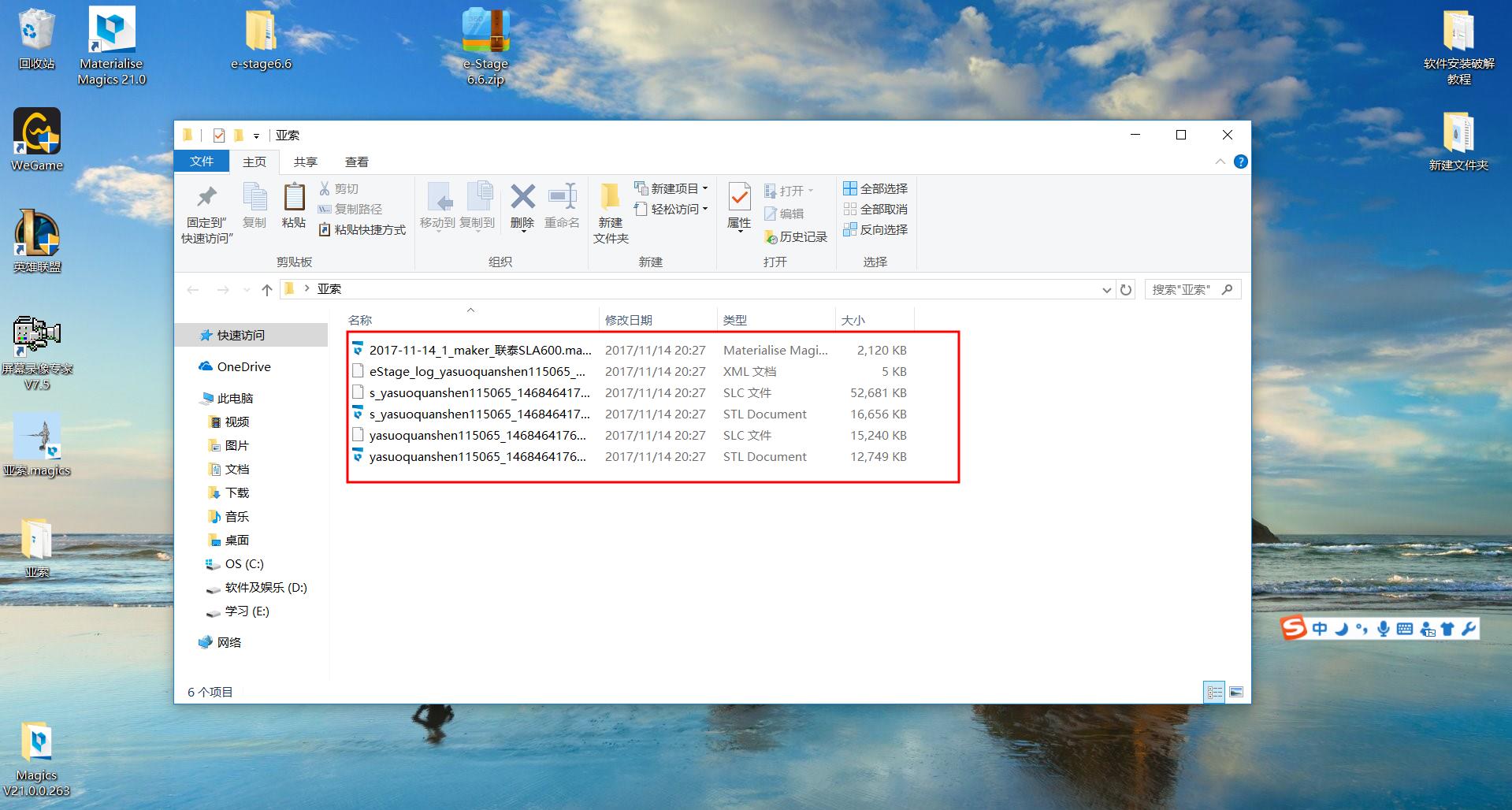
Task: Click the search box for 亚索 folder
Action: pos(1184,290)
